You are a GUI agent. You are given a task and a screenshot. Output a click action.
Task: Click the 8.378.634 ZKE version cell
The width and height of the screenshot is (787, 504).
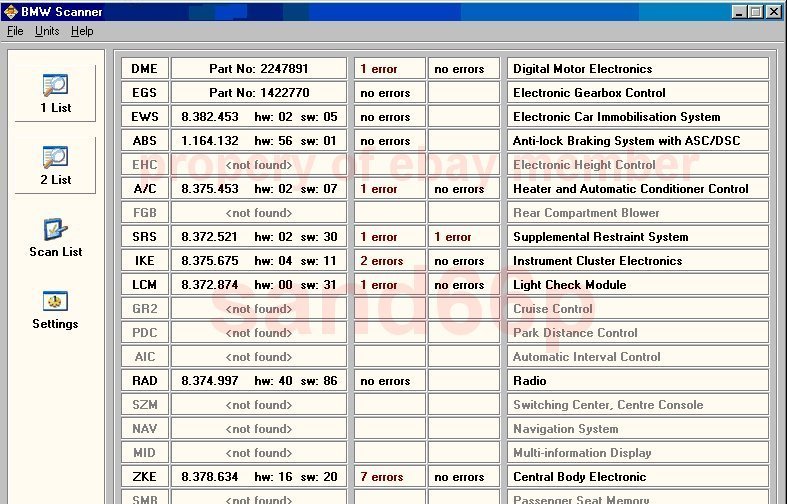coord(259,476)
